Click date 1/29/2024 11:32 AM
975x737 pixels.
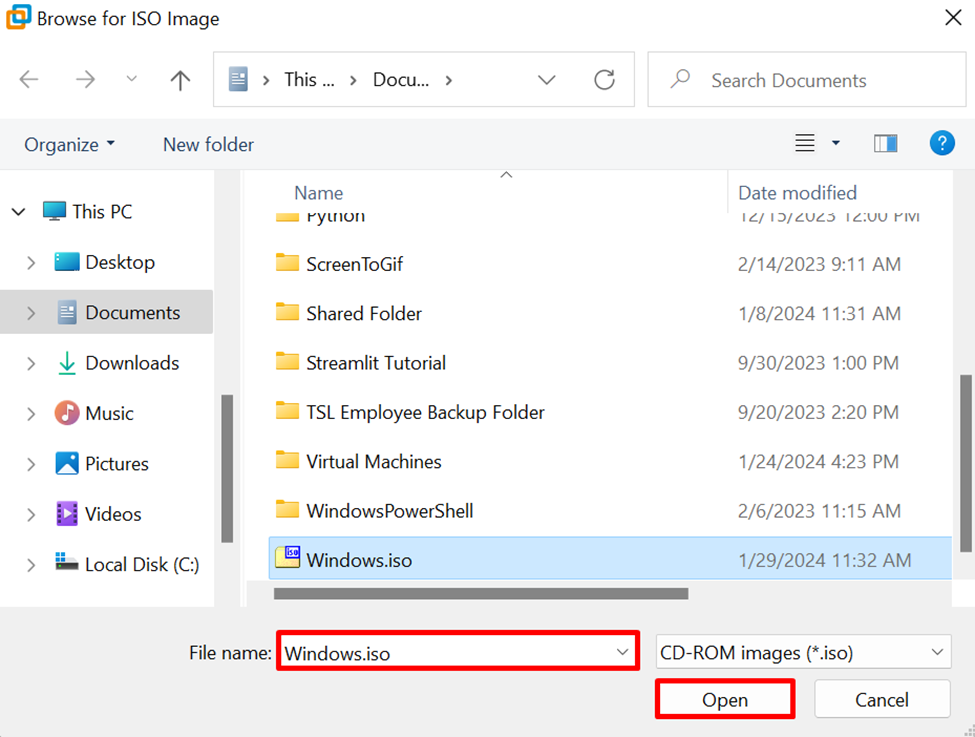[825, 560]
